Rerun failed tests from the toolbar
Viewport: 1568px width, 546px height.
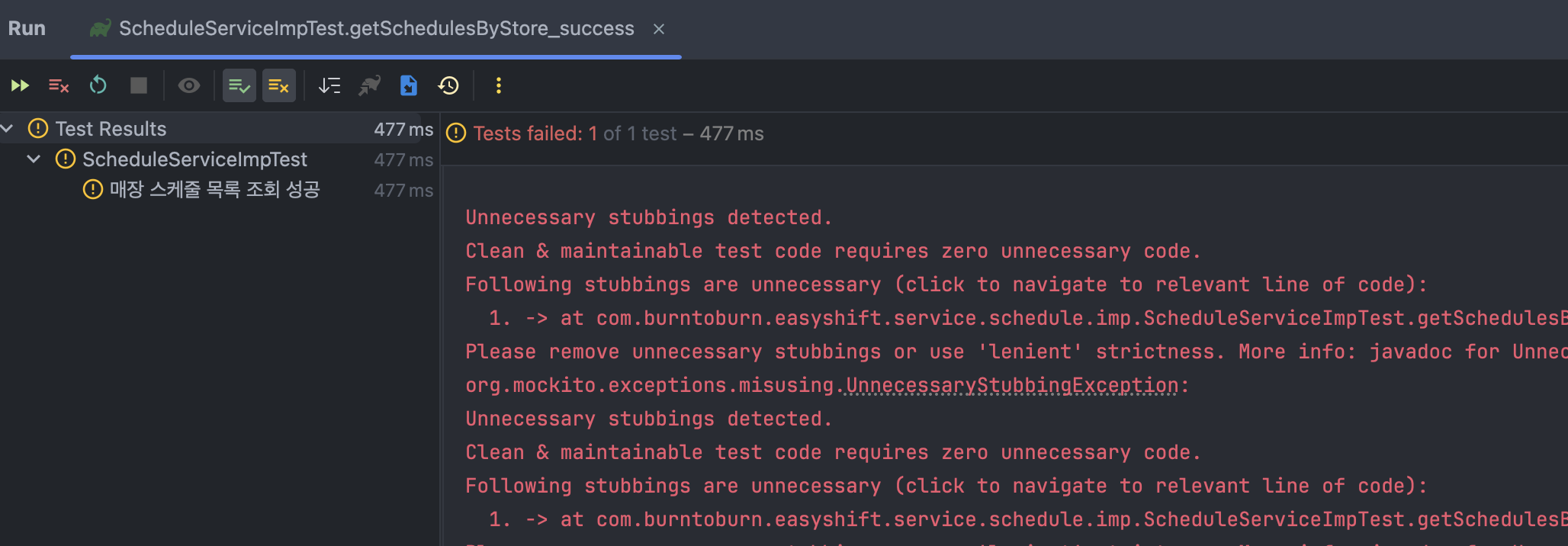click(x=59, y=85)
